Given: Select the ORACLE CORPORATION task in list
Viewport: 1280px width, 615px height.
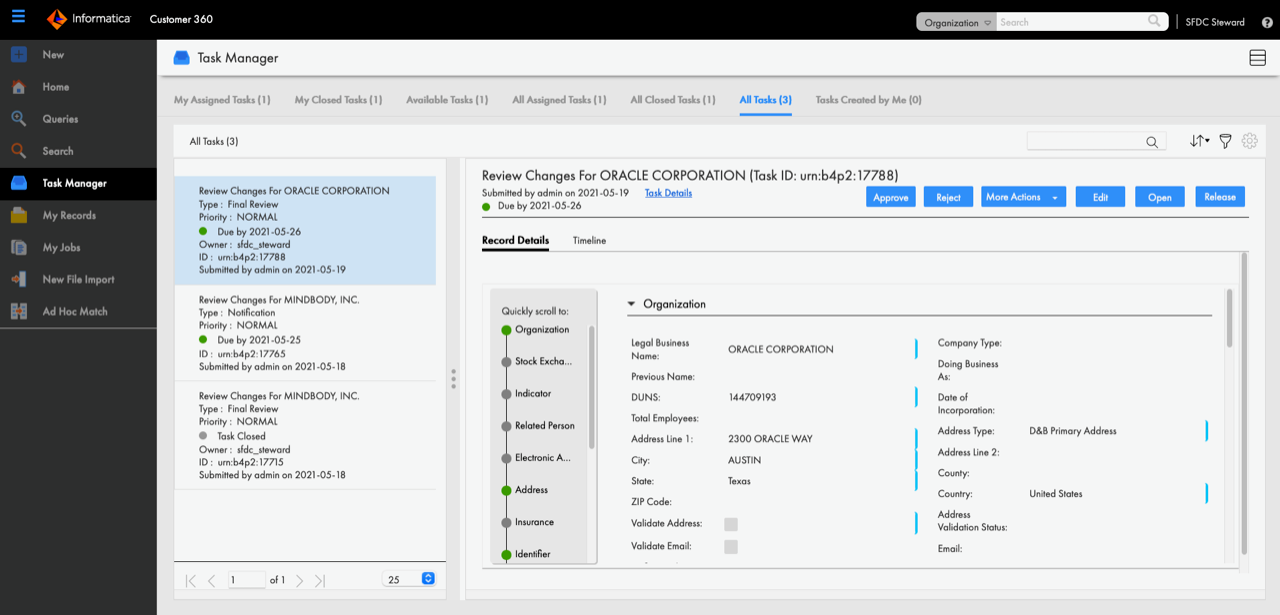Looking at the screenshot, I should pos(305,230).
